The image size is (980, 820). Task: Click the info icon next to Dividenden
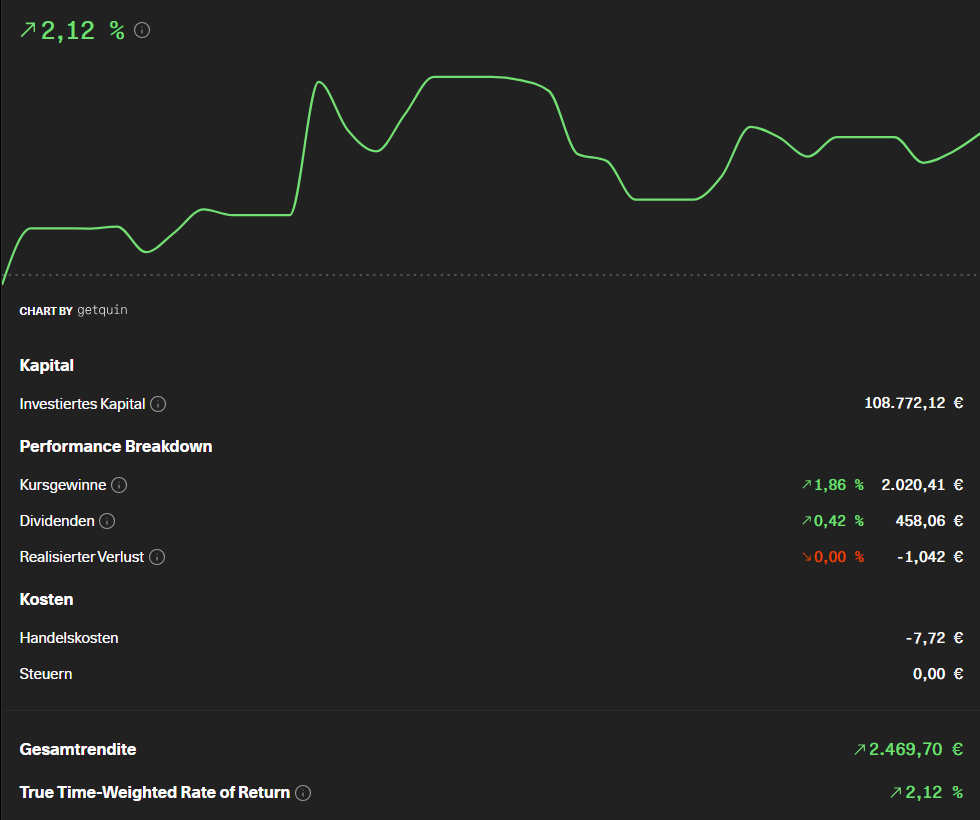point(107,521)
